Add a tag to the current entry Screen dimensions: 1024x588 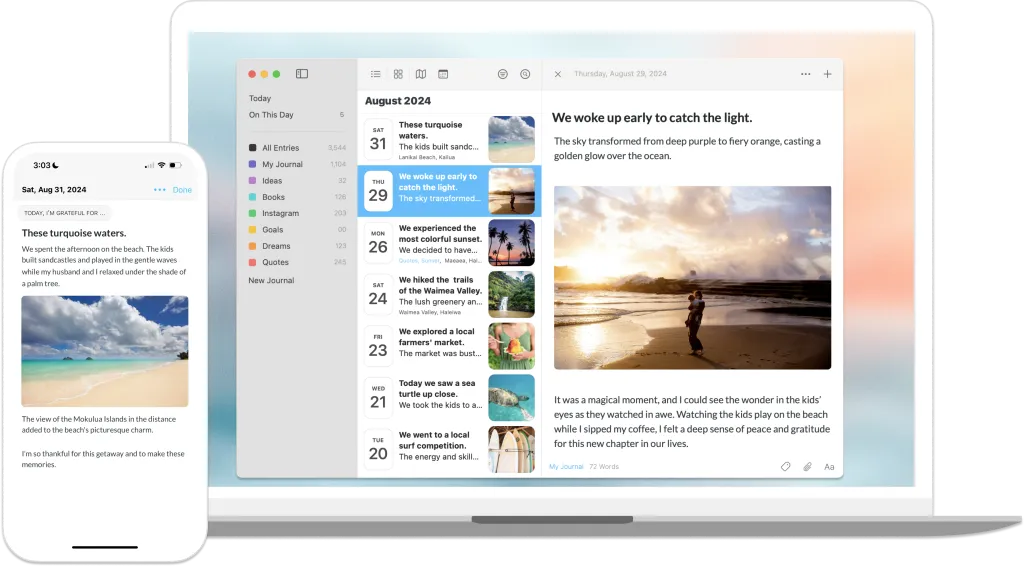(787, 465)
